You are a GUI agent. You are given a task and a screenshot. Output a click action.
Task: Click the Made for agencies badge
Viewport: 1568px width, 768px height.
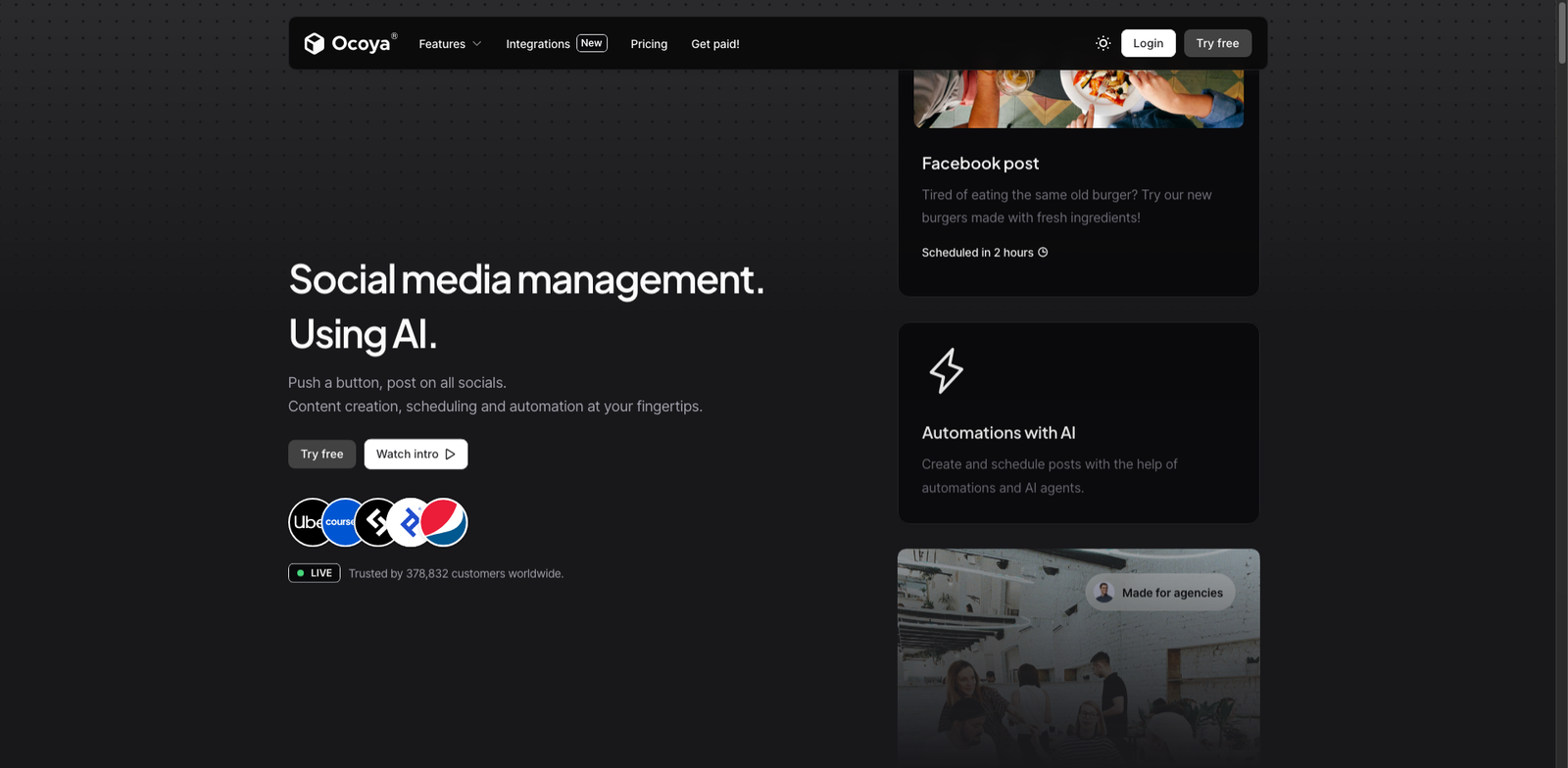click(x=1160, y=593)
